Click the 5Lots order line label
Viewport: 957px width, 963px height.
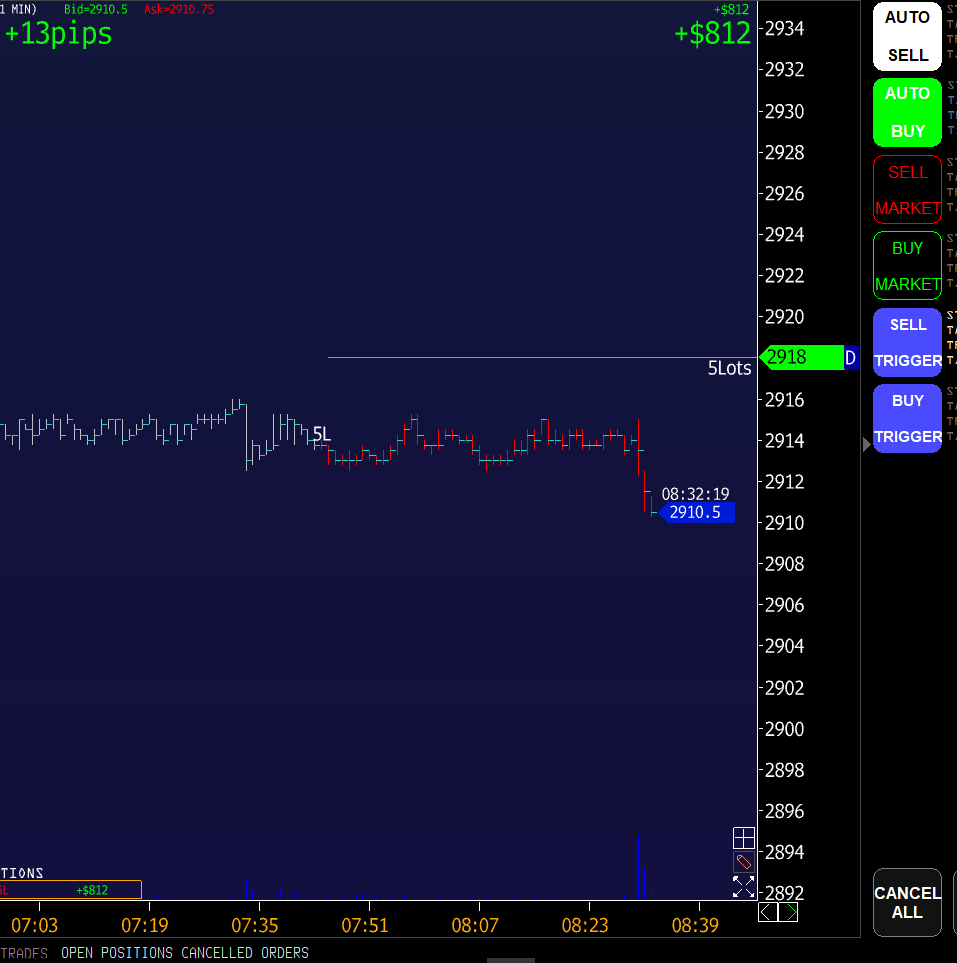tap(729, 368)
